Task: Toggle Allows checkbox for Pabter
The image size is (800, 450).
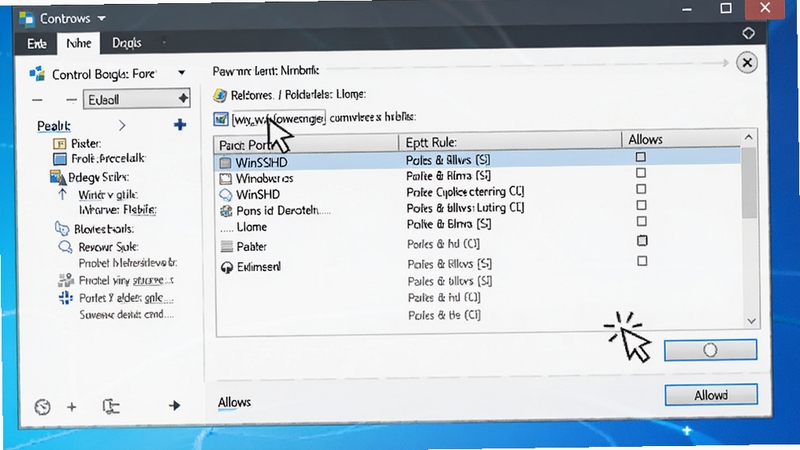Action: tap(642, 240)
